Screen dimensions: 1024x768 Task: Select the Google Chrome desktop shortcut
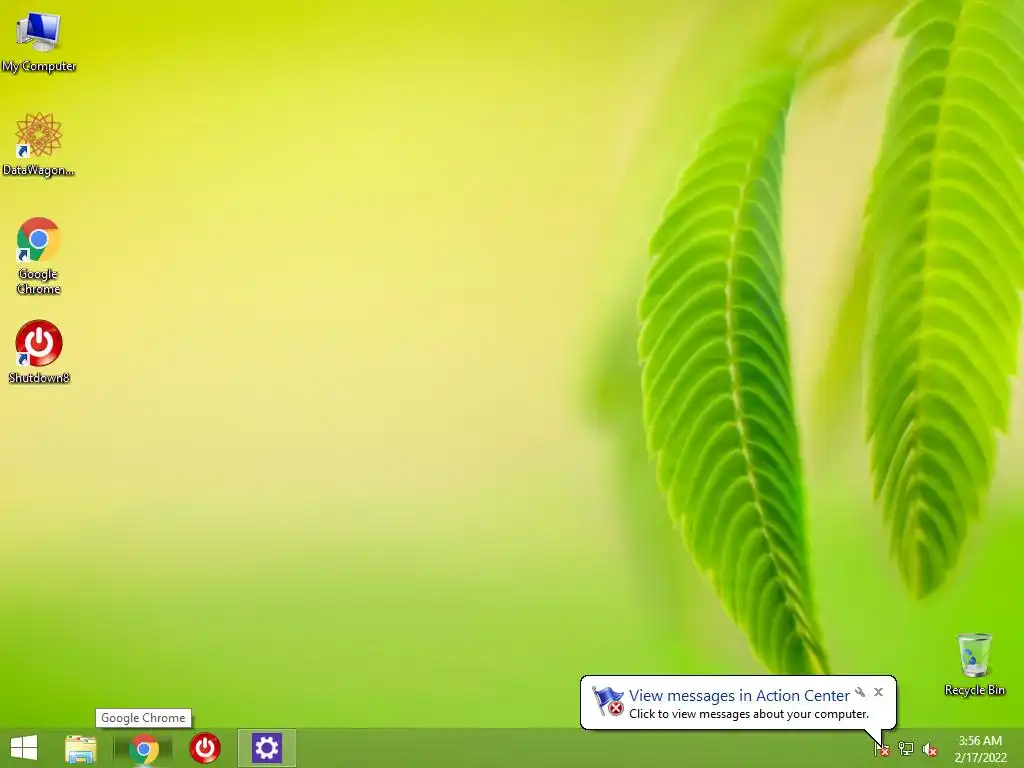click(39, 255)
